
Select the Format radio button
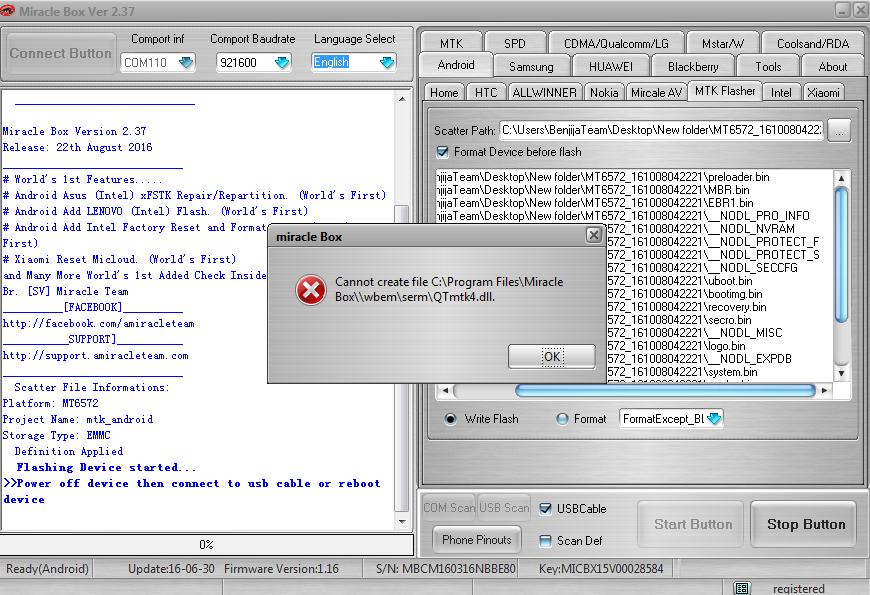(562, 419)
